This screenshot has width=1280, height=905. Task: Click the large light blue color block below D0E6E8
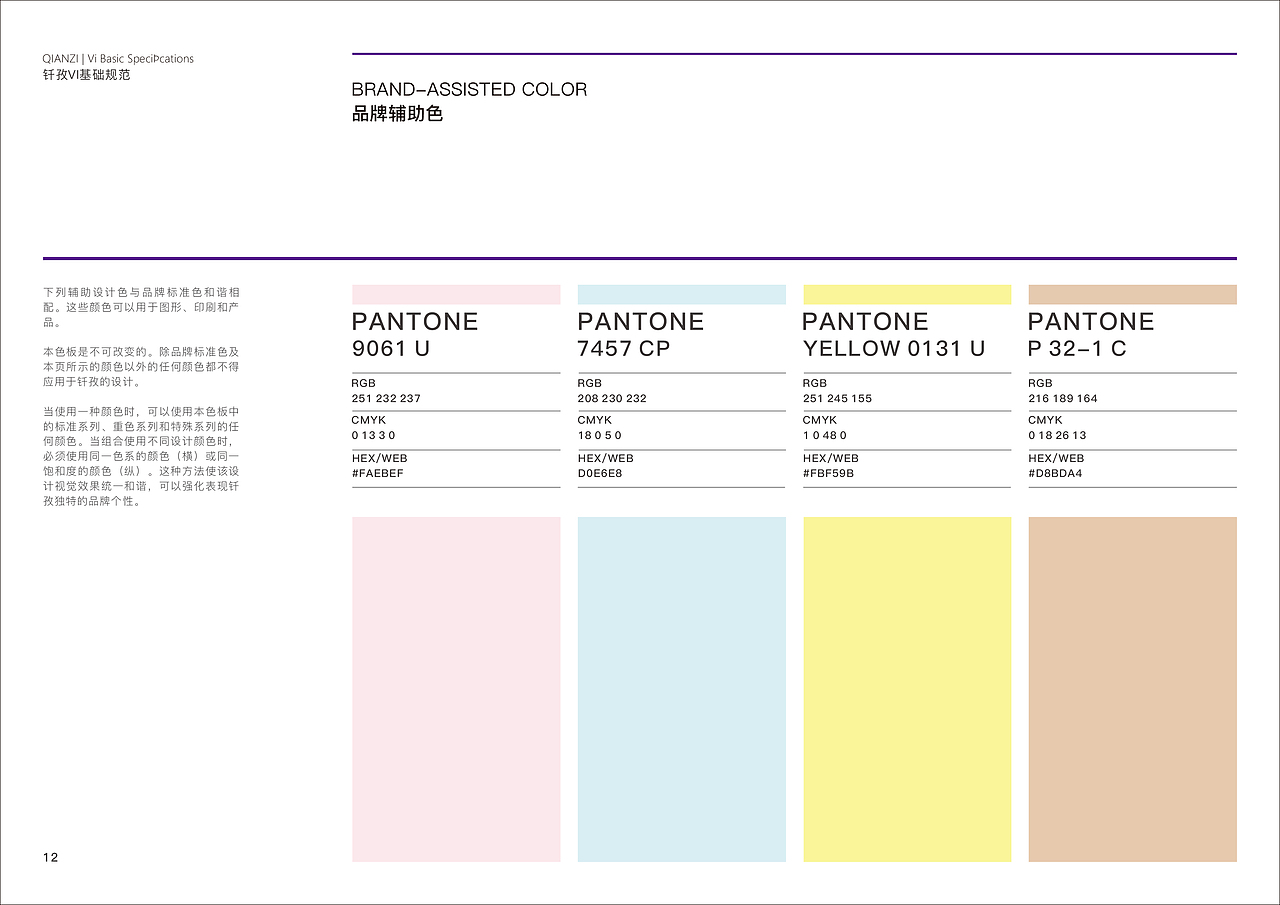point(682,689)
